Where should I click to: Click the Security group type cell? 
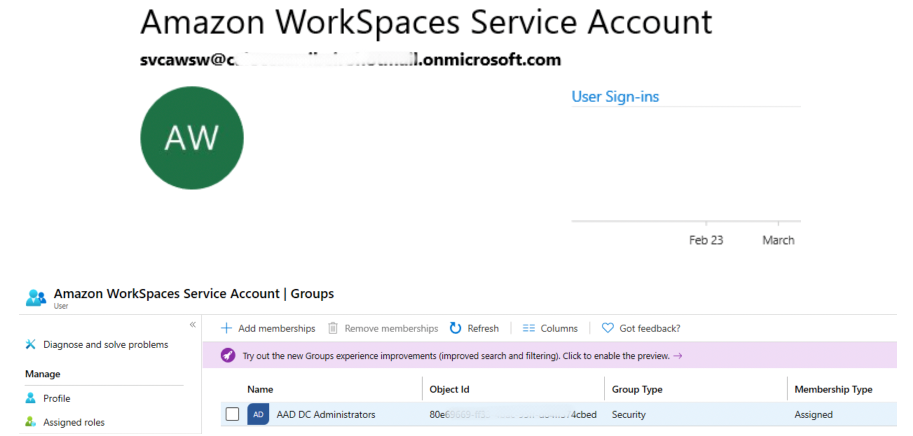pos(629,414)
